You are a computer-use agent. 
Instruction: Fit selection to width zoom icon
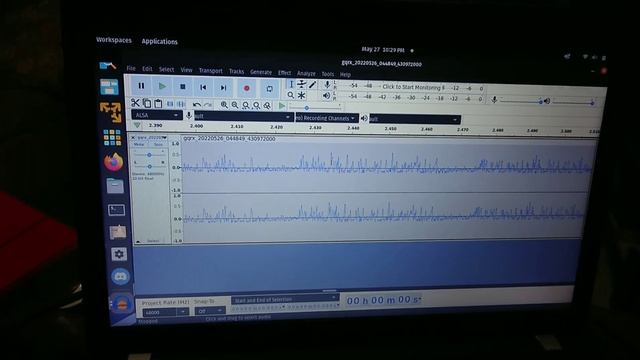click(246, 105)
